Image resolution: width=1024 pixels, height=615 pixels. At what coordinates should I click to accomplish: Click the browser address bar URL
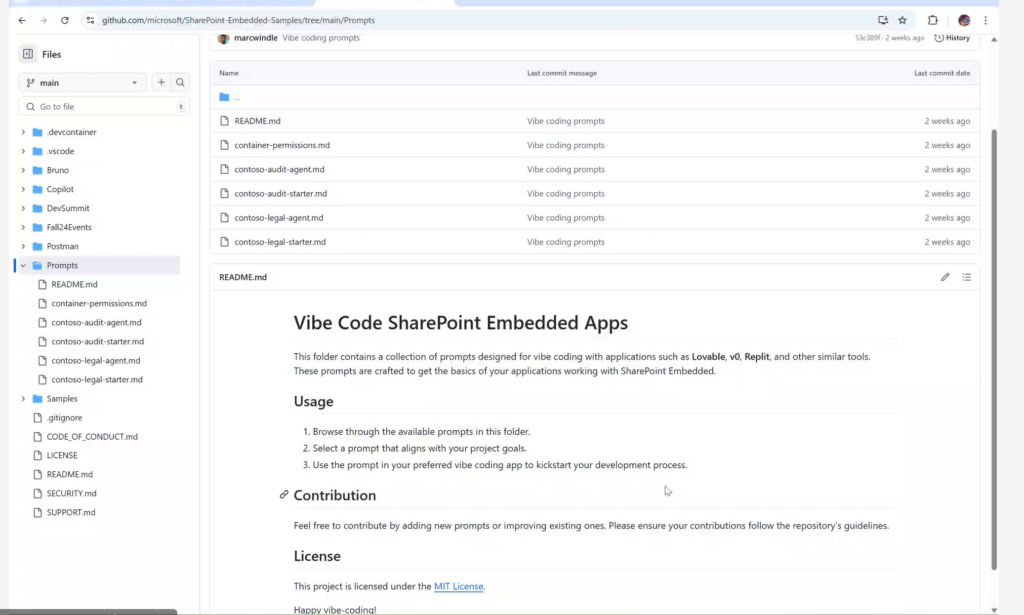coord(238,20)
